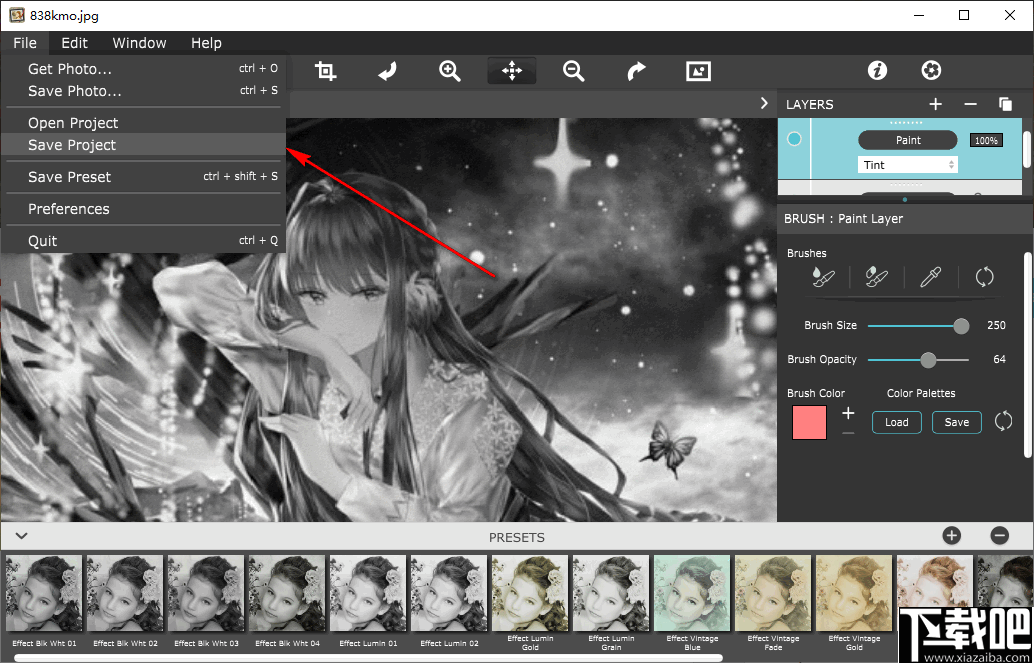Choose Save Photo... menu entry
The image size is (1034, 663).
click(x=143, y=91)
